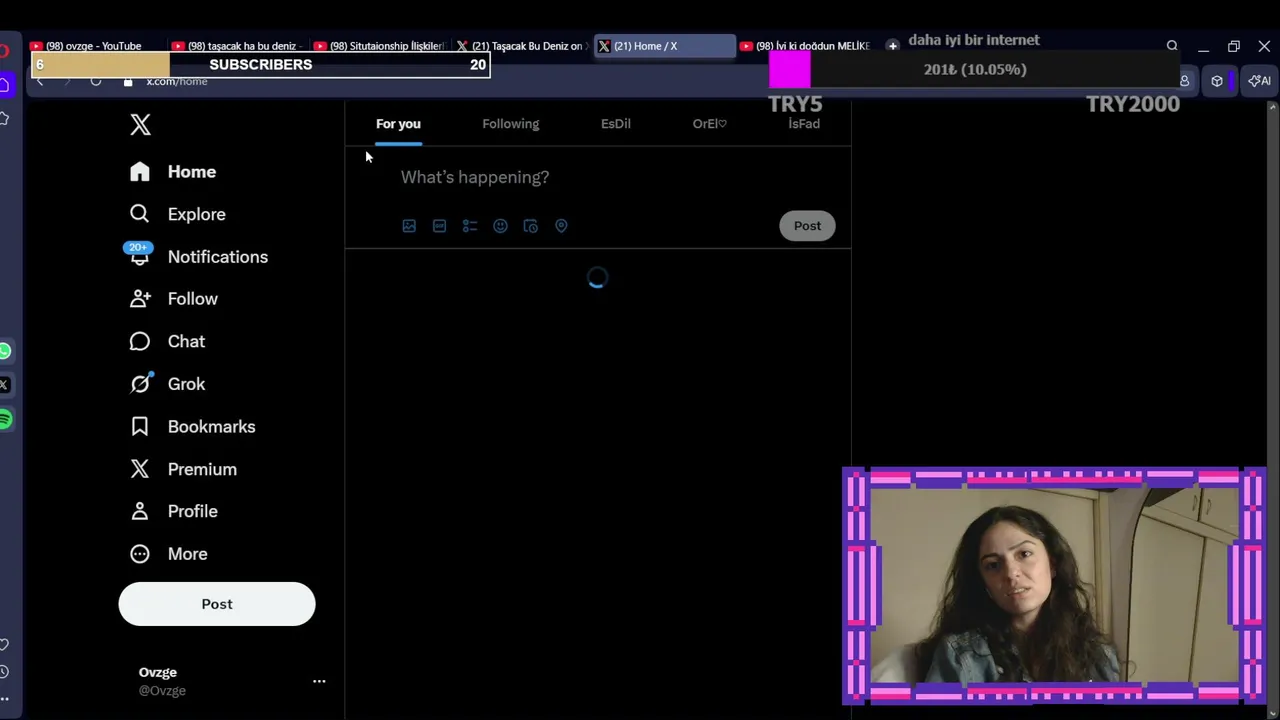Click the X icon in browser sidebar
This screenshot has height=720, width=1280.
point(5,385)
